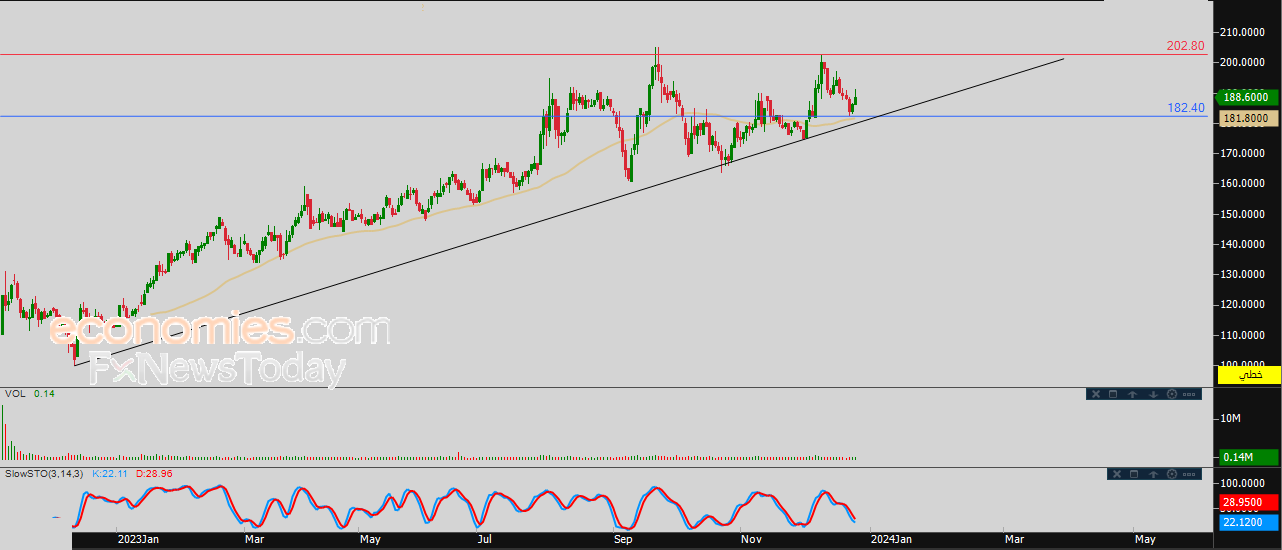Move the SlowSTO panel up
Viewport: 1282px width, 550px height.
[1153, 474]
